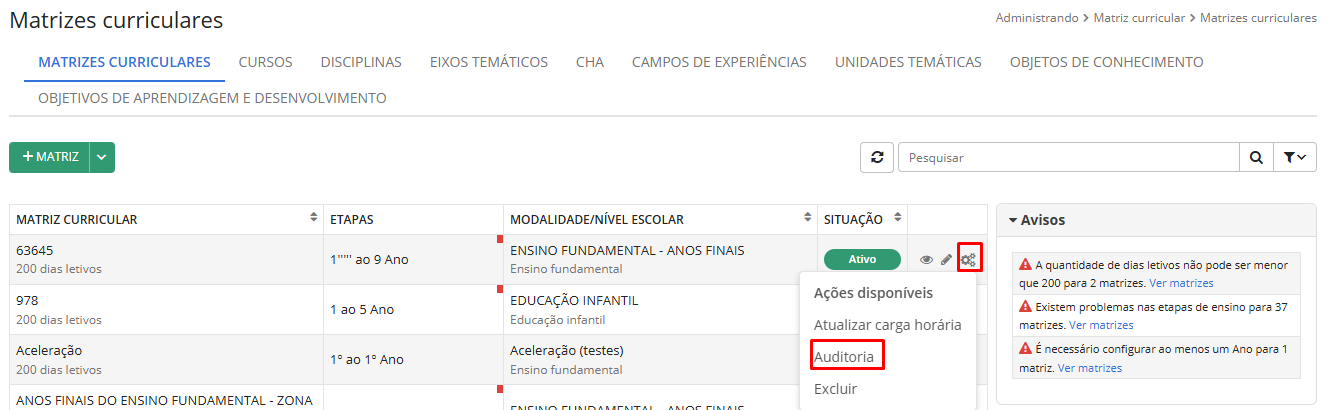Viewport: 1325px width, 410px height.
Task: Open Objetivos de Aprendizagem e Desenvolvimento tab
Action: coord(212,98)
